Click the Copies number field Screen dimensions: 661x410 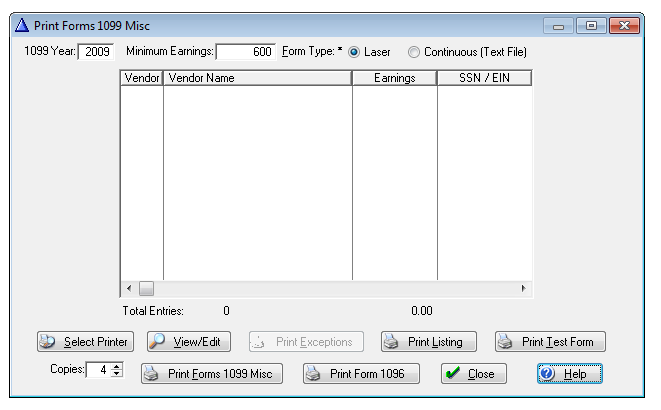coord(98,371)
